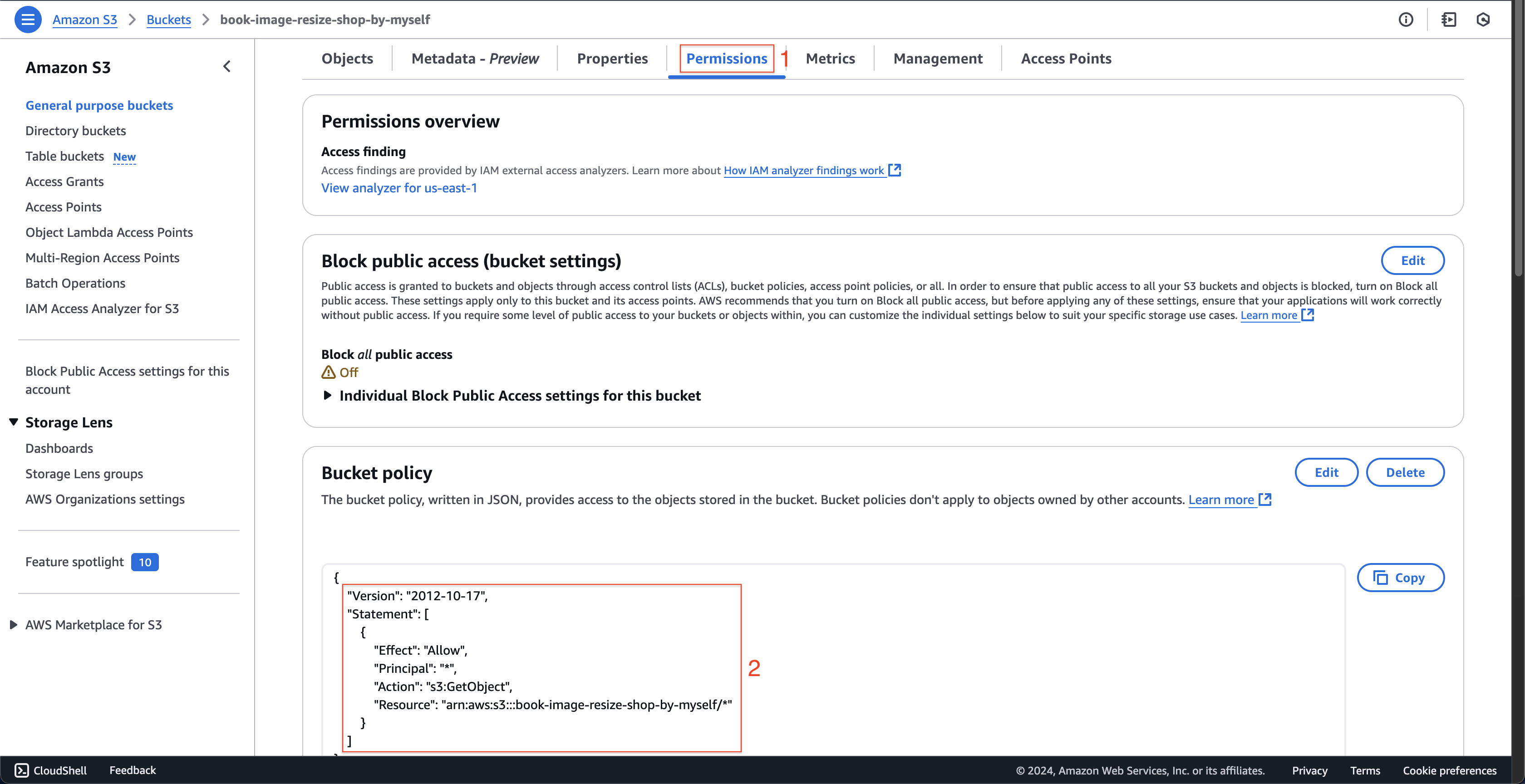Click Learn more in Block public access description
Image resolution: width=1525 pixels, height=784 pixels.
click(x=1269, y=315)
